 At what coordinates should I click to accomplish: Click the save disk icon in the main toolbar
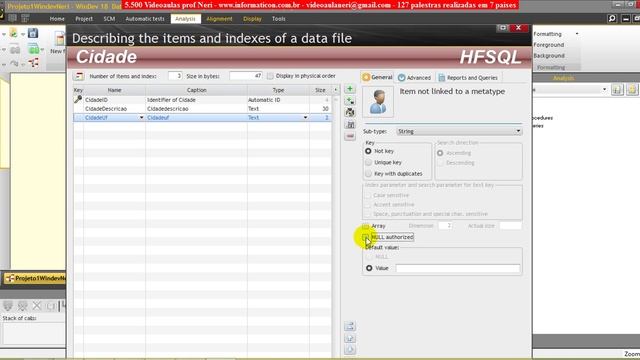33,33
